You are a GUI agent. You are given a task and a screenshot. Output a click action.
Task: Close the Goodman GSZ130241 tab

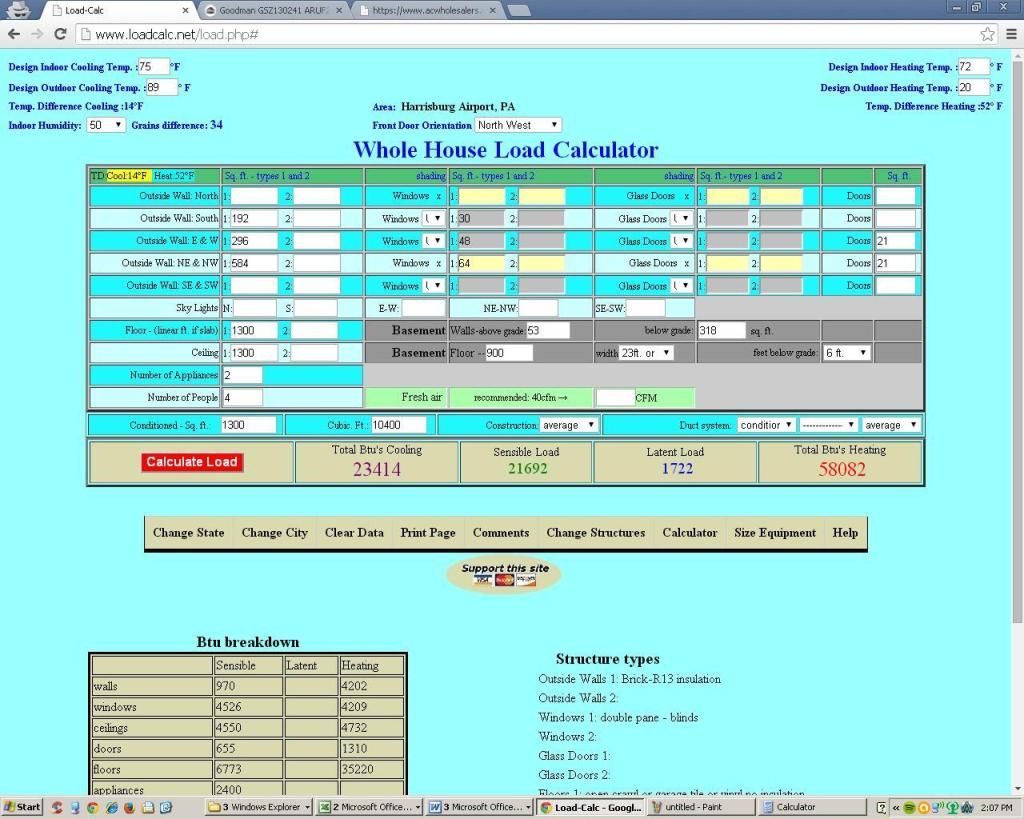(x=339, y=10)
